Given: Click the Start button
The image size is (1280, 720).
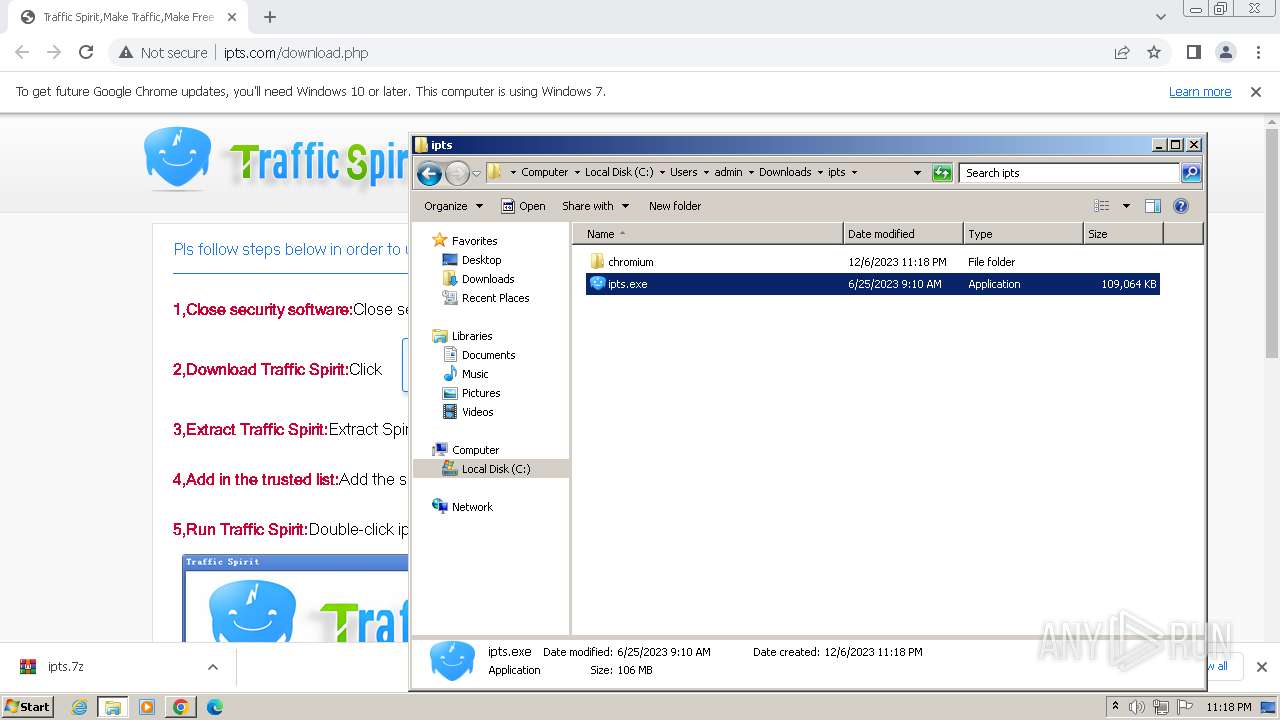Looking at the screenshot, I should (x=27, y=707).
